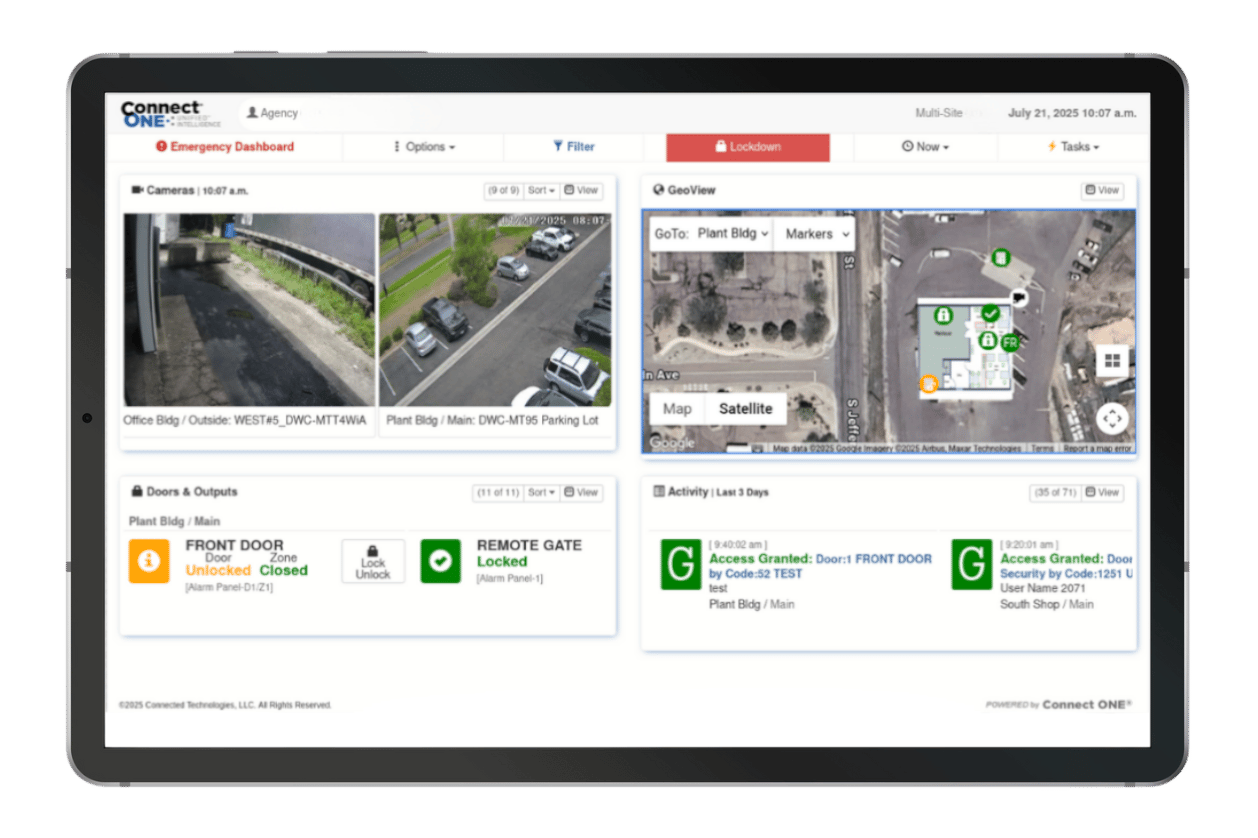Open the Sort dropdown in the Cameras panel
Screen dimensions: 1258x838
540,190
